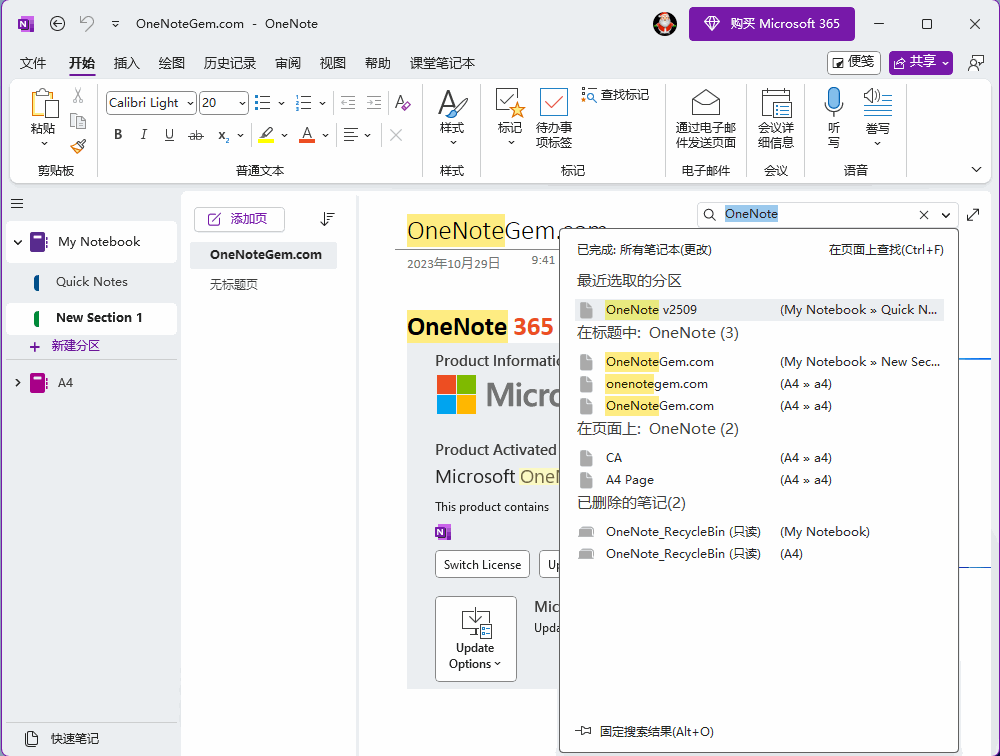Click the Meeting Details (会议详细信息) calendar icon

coord(776,103)
